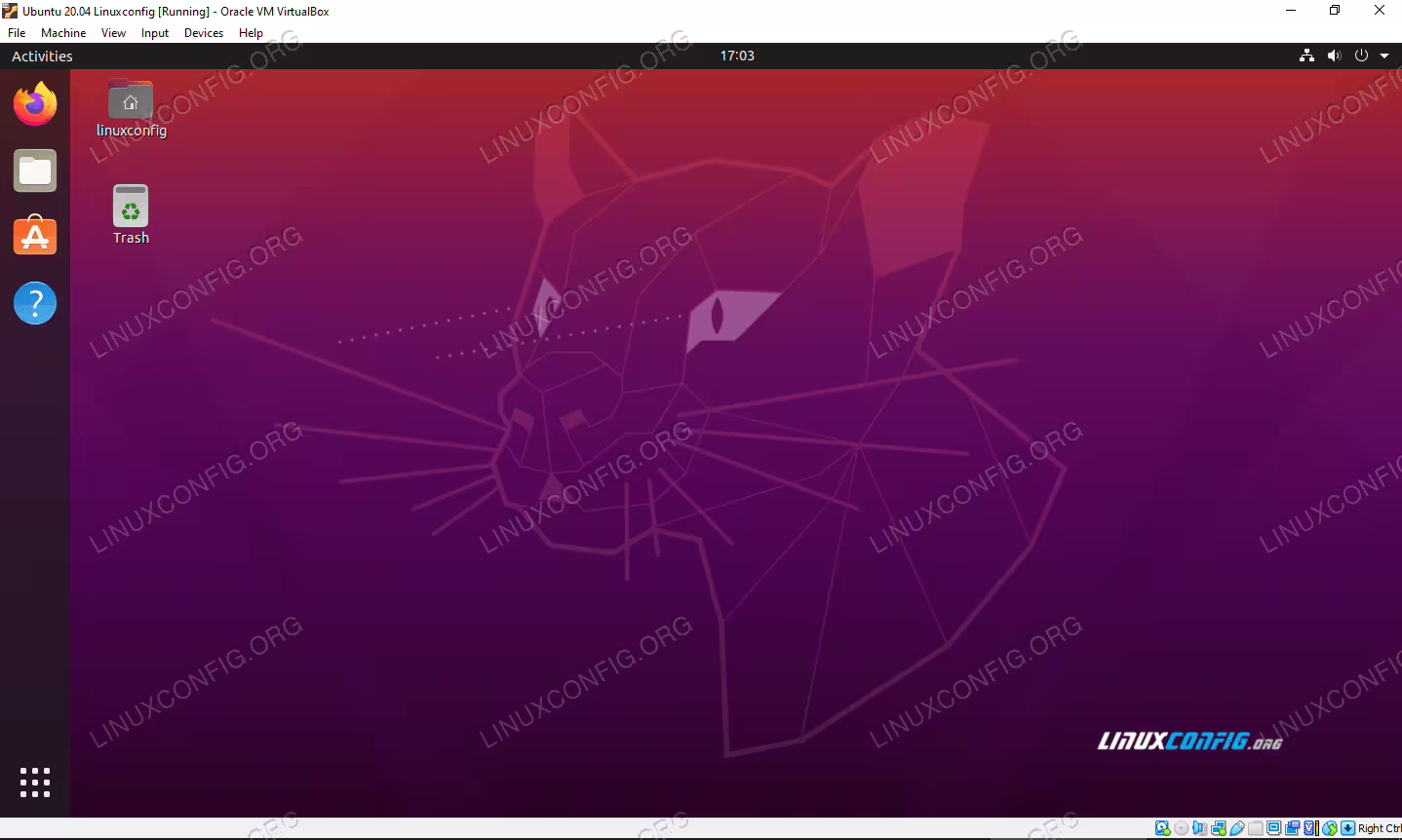Open the Files manager in dock
The height and width of the screenshot is (840, 1402).
pyautogui.click(x=35, y=171)
